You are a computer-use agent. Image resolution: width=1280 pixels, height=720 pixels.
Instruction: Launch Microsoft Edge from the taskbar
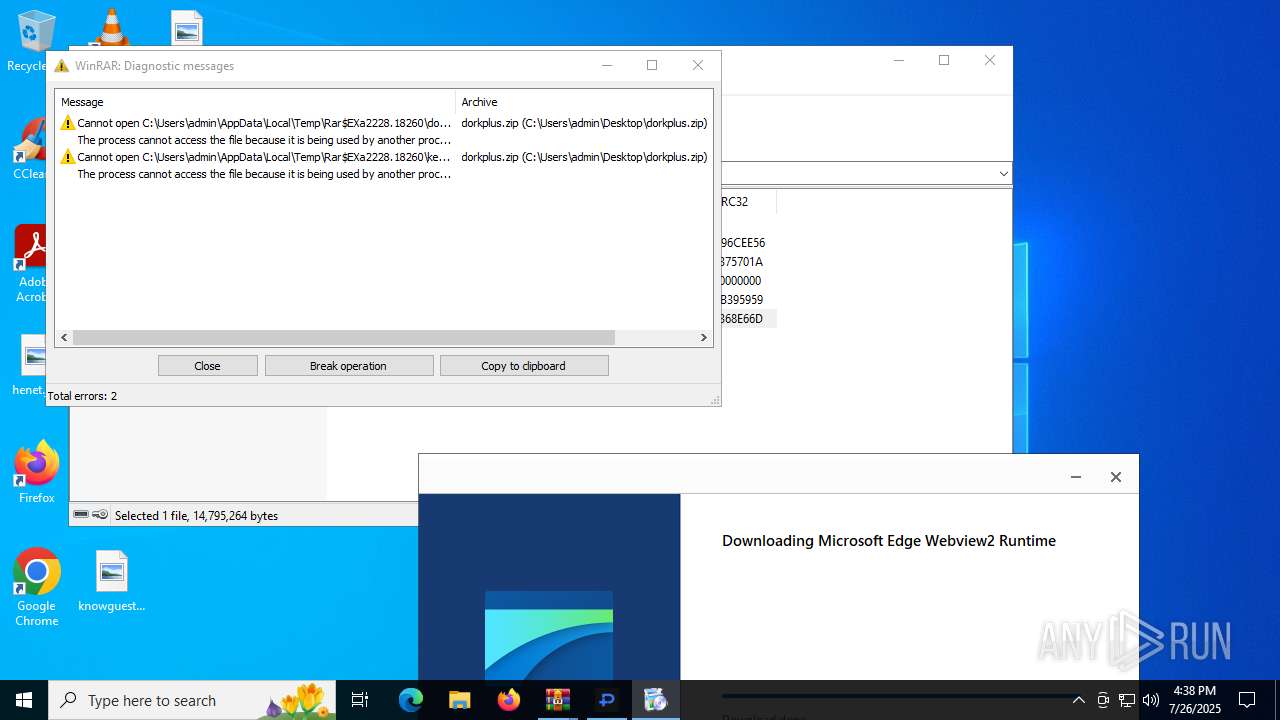411,700
